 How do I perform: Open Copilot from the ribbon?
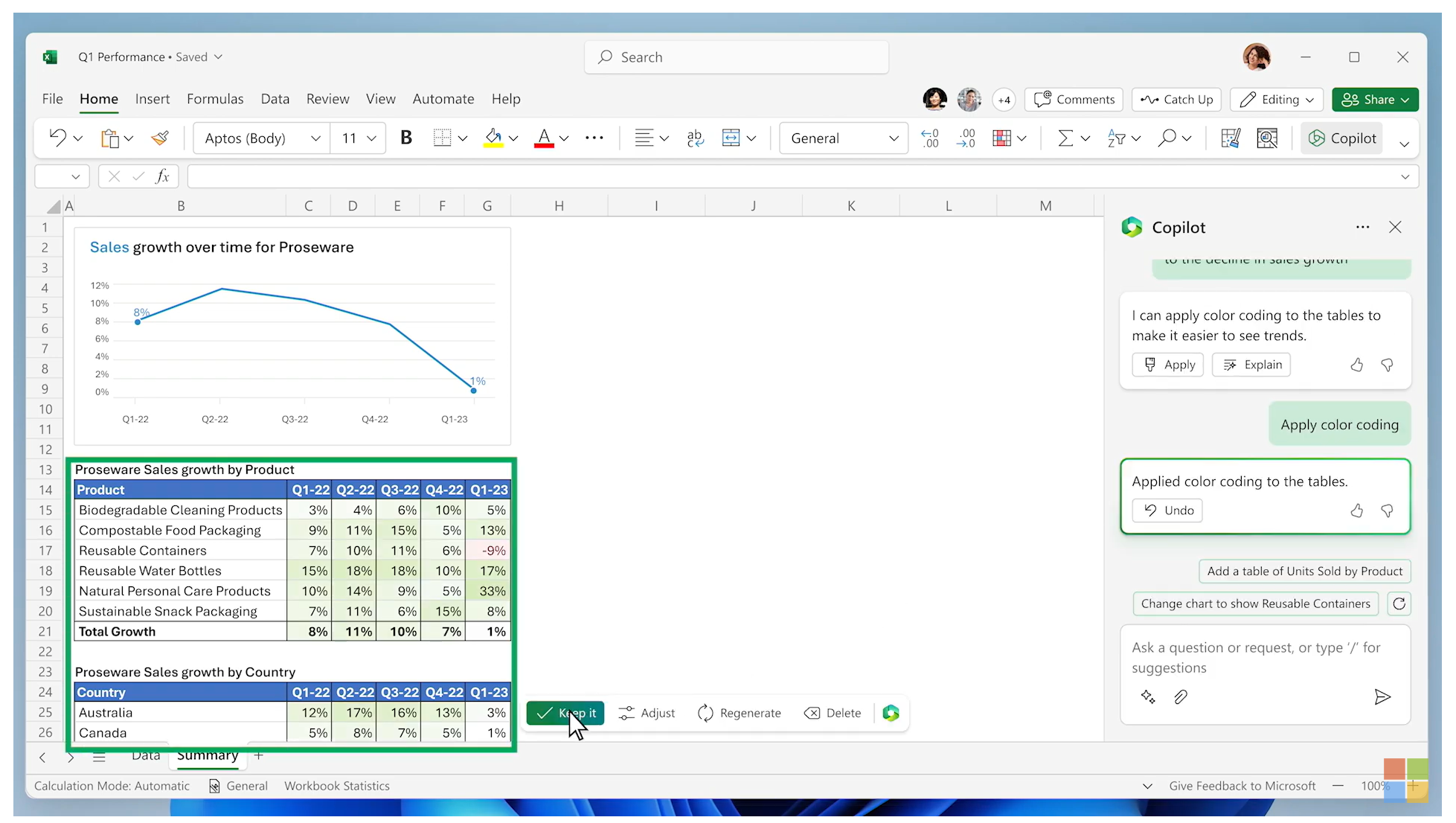click(x=1341, y=138)
